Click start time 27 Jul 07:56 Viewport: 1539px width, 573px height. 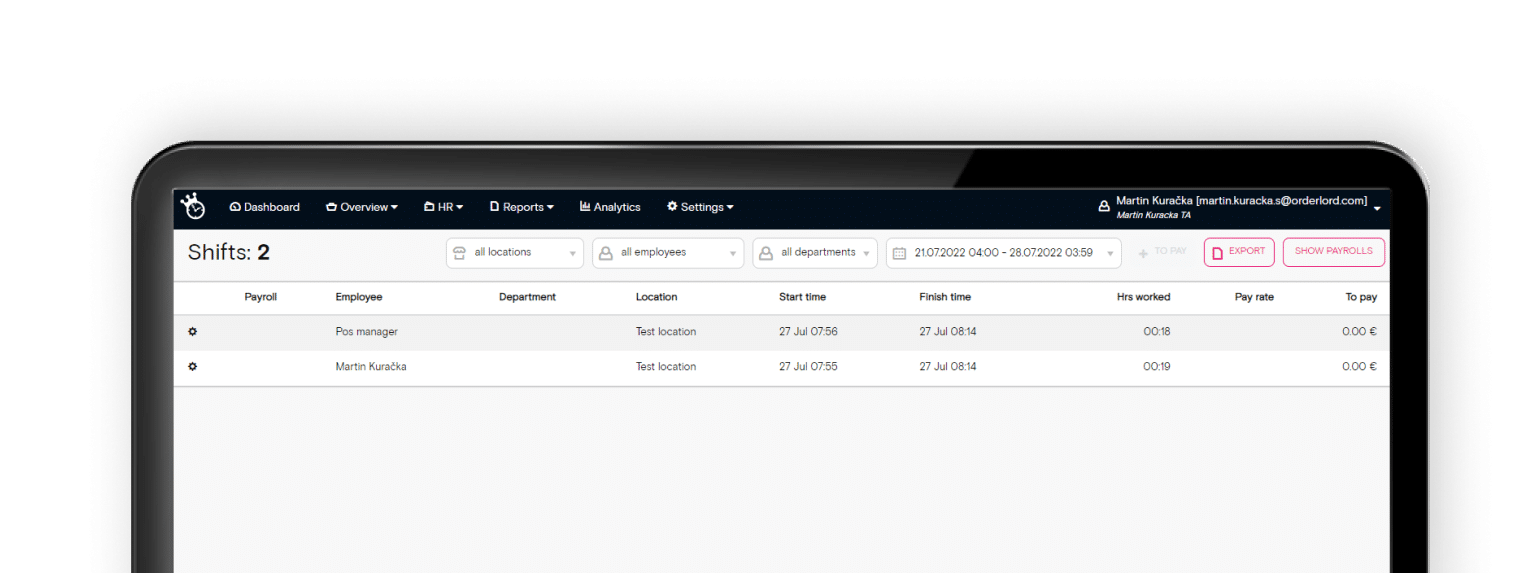pos(809,332)
